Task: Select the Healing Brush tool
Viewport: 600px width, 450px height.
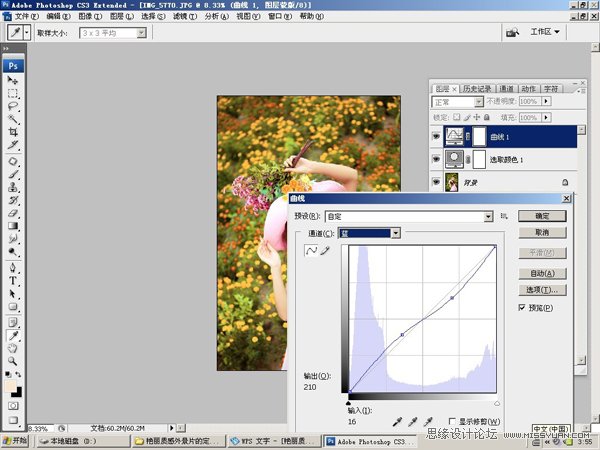Action: tap(13, 161)
